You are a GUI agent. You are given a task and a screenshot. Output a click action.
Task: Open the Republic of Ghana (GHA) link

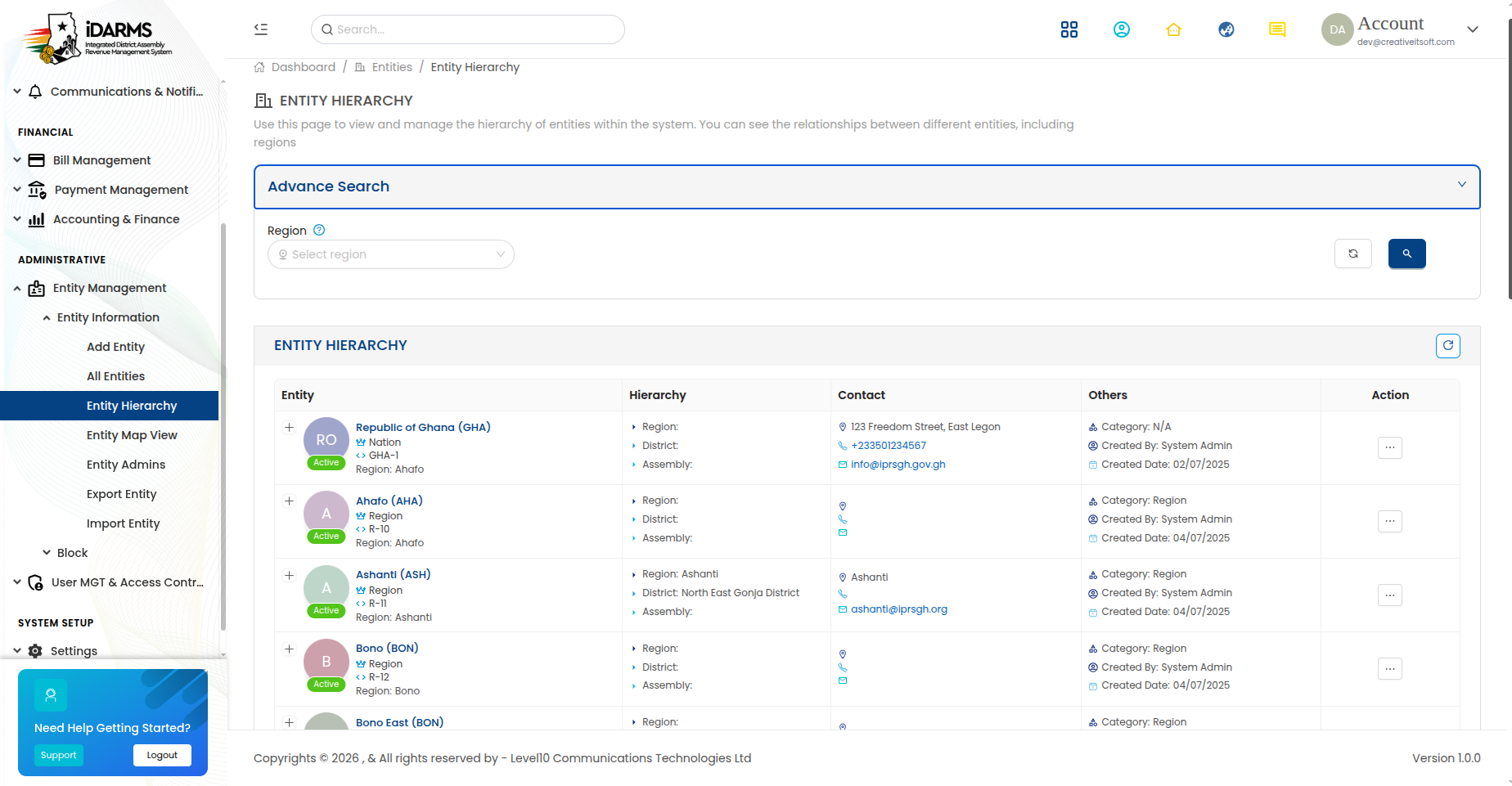(423, 427)
